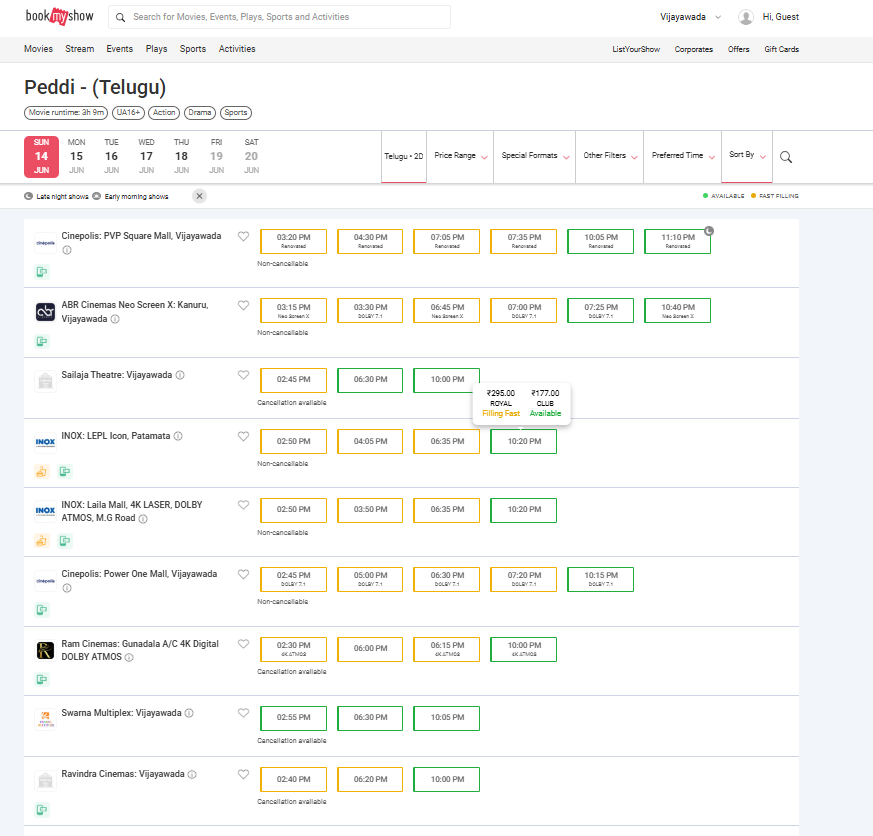
Task: Open the Other Filters dropdown
Action: [x=610, y=156]
